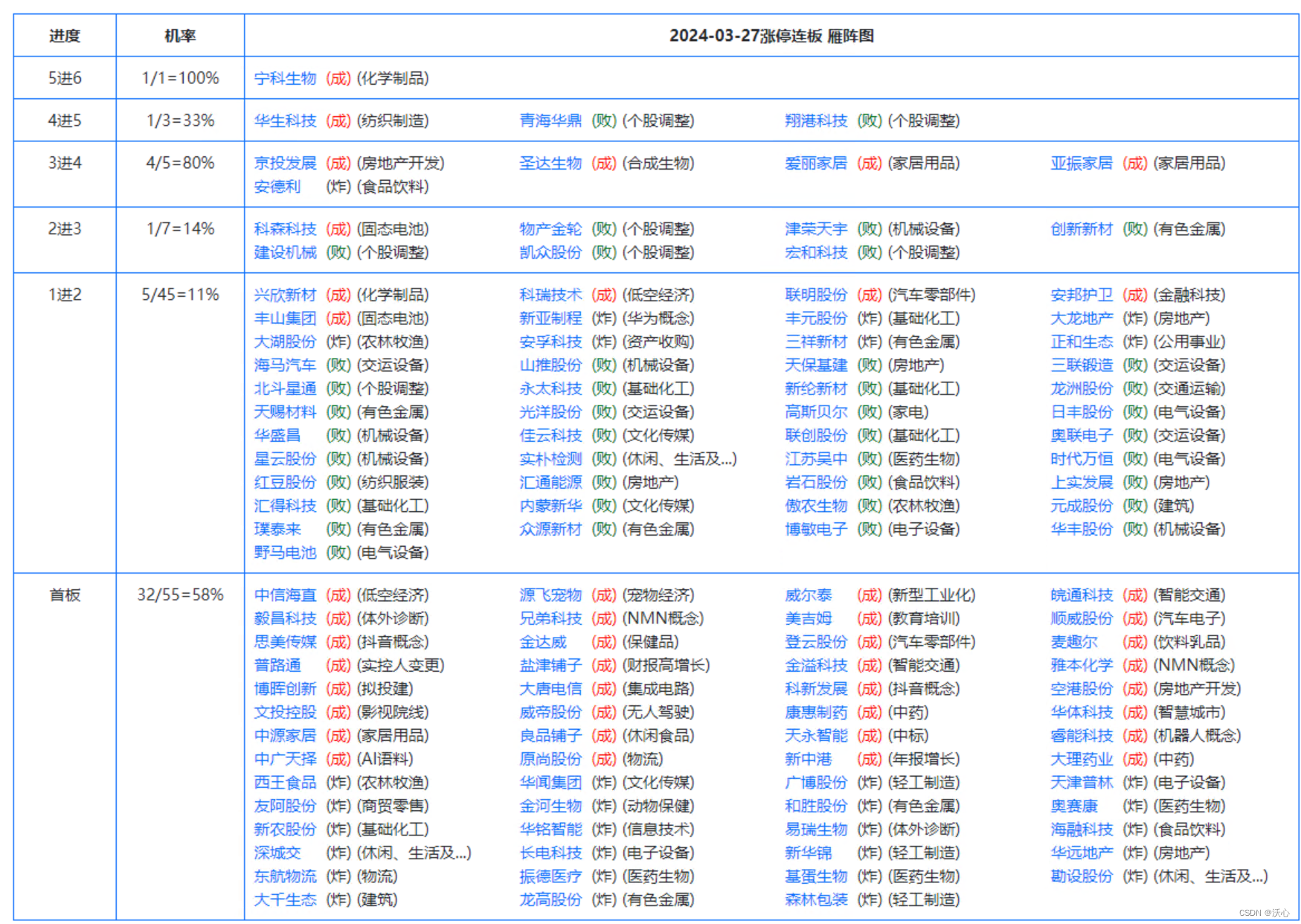Click the 兴欣新材 link
Screen dimensions: 1301x924
(285, 295)
